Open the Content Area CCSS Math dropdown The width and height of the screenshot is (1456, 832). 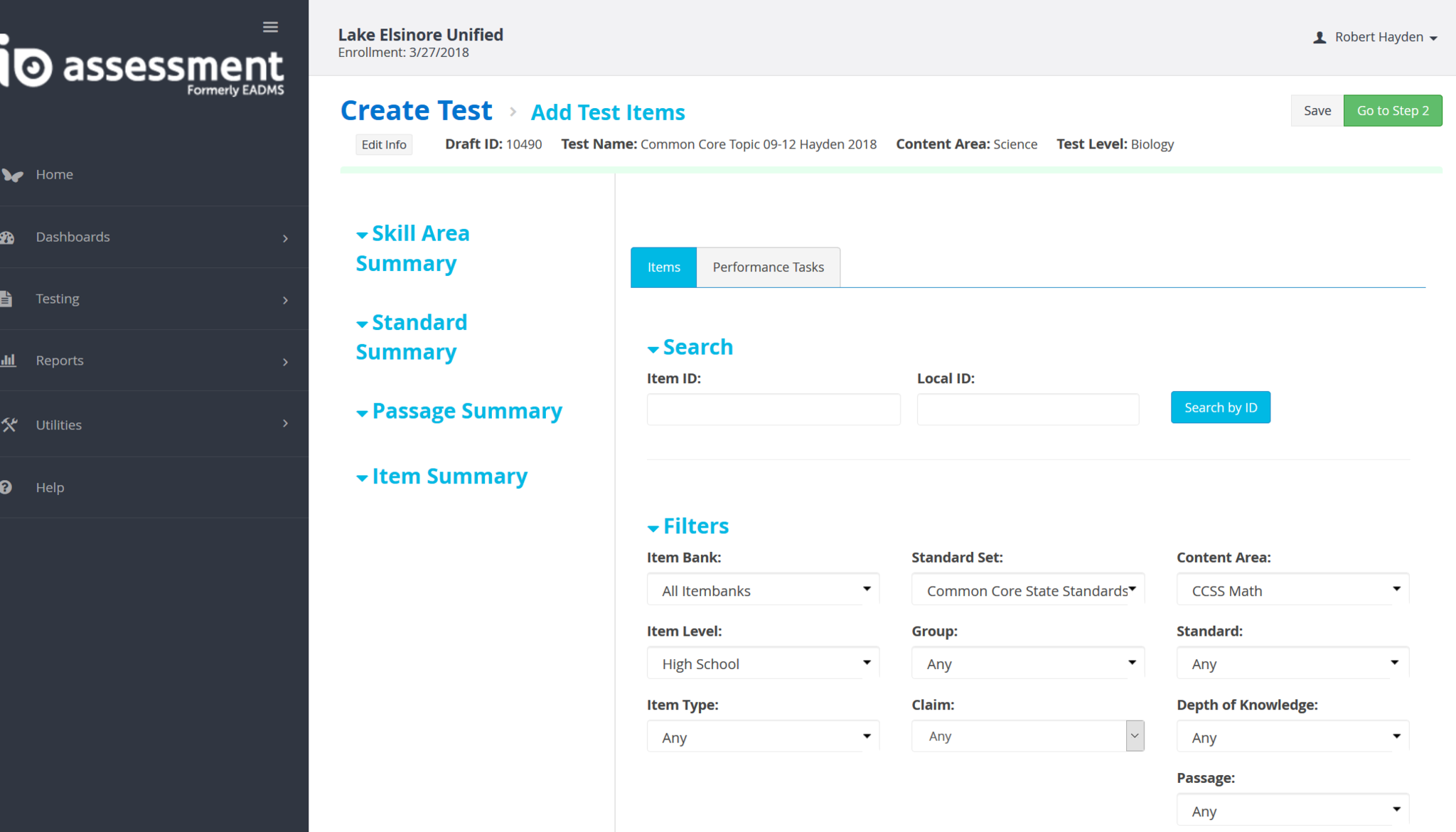click(x=1292, y=590)
